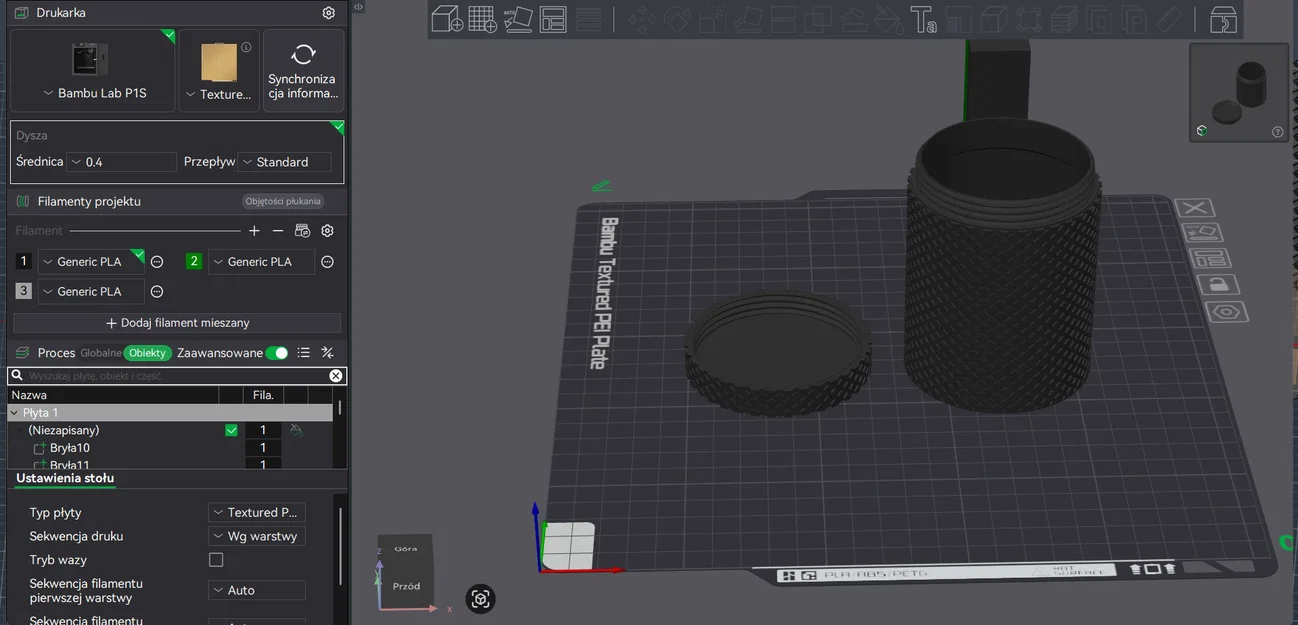Click filament 3 gray color swatch
This screenshot has height=625, width=1298.
click(x=24, y=292)
